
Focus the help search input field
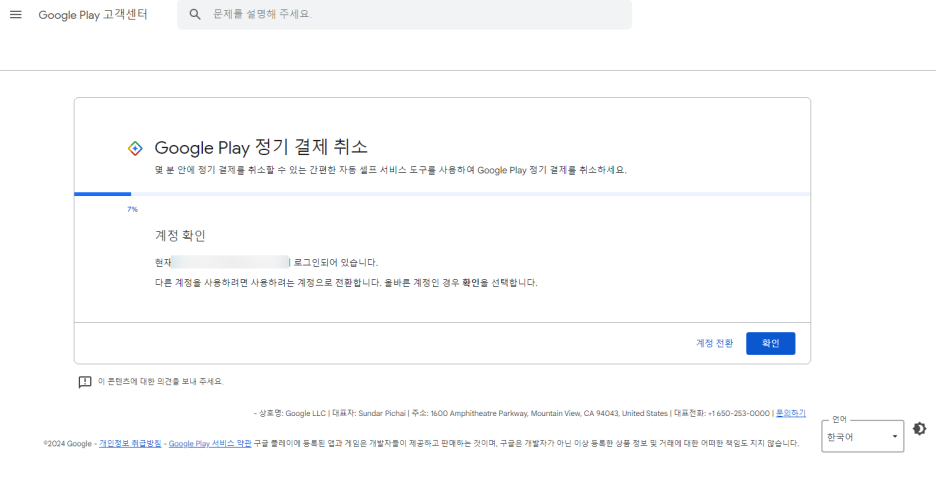pyautogui.click(x=405, y=14)
